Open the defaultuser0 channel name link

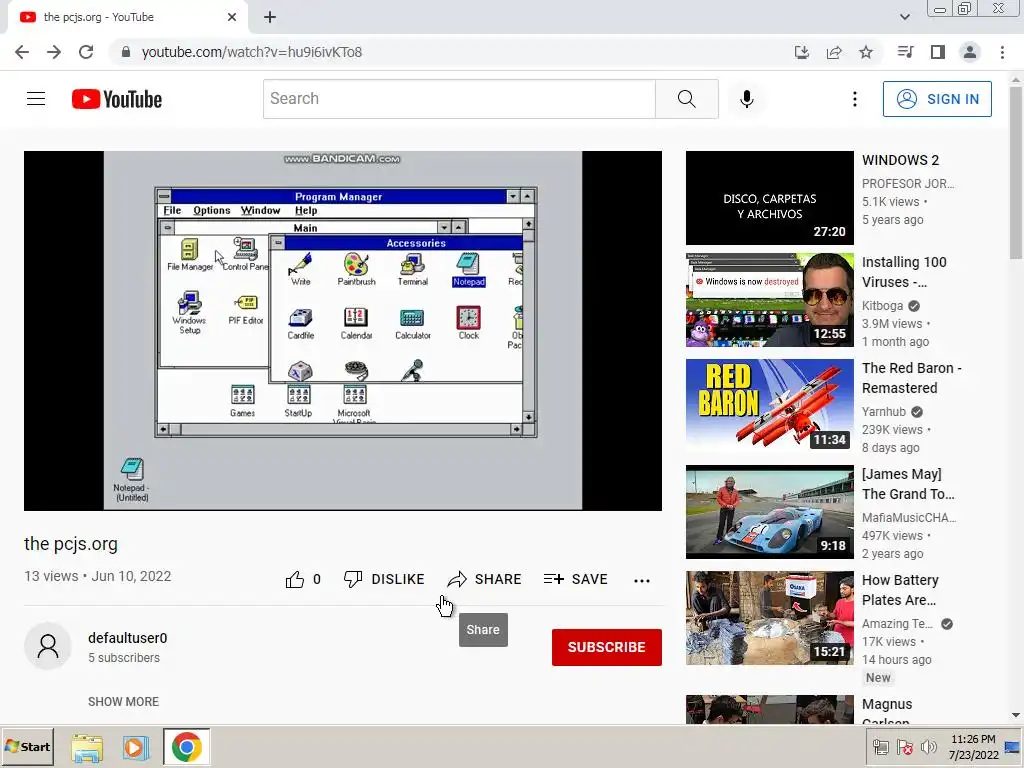[127, 638]
